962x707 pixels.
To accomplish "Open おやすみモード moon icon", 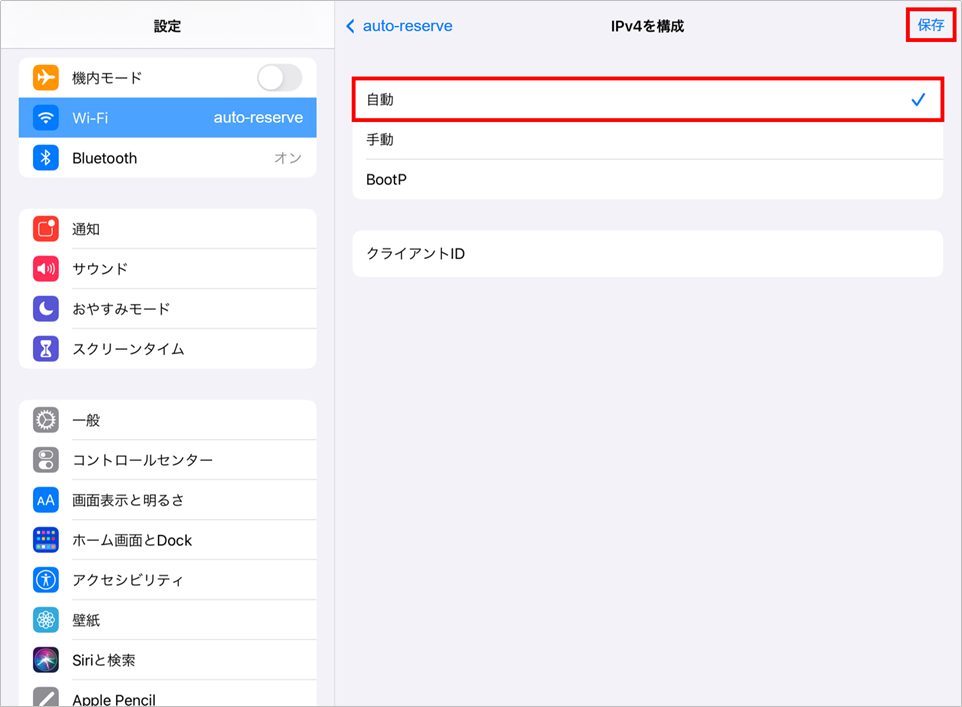I will 46,309.
